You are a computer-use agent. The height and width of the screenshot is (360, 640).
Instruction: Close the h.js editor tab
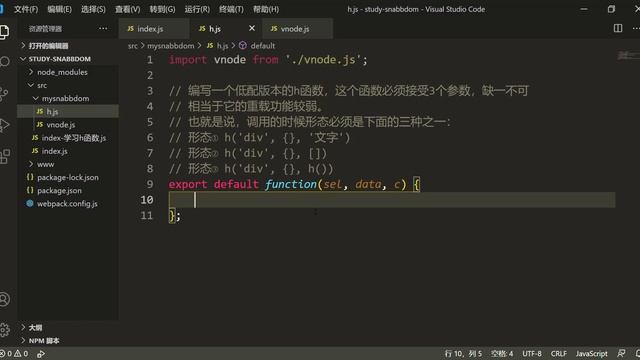point(252,28)
